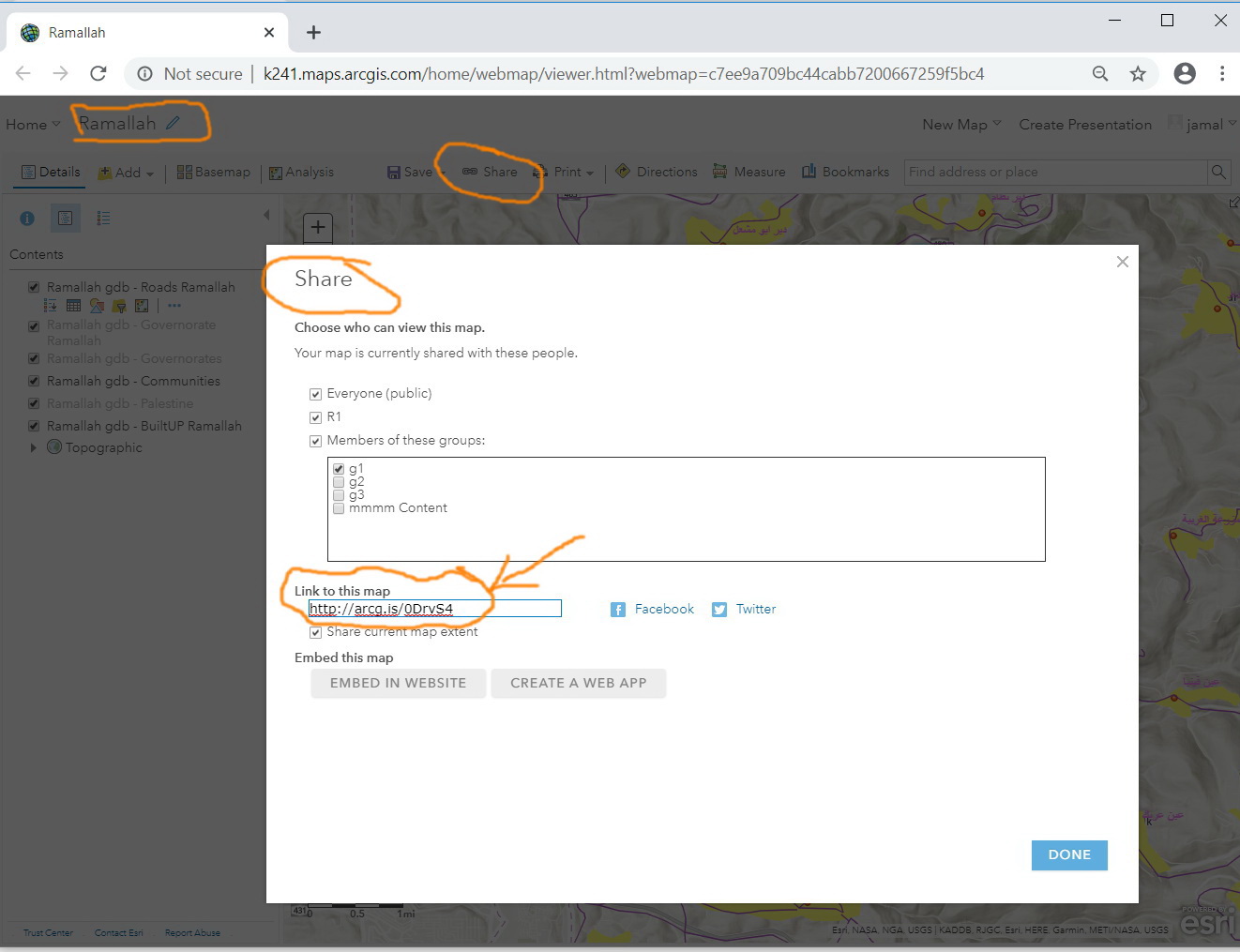Open the Chrome three-dot menu

click(1222, 73)
